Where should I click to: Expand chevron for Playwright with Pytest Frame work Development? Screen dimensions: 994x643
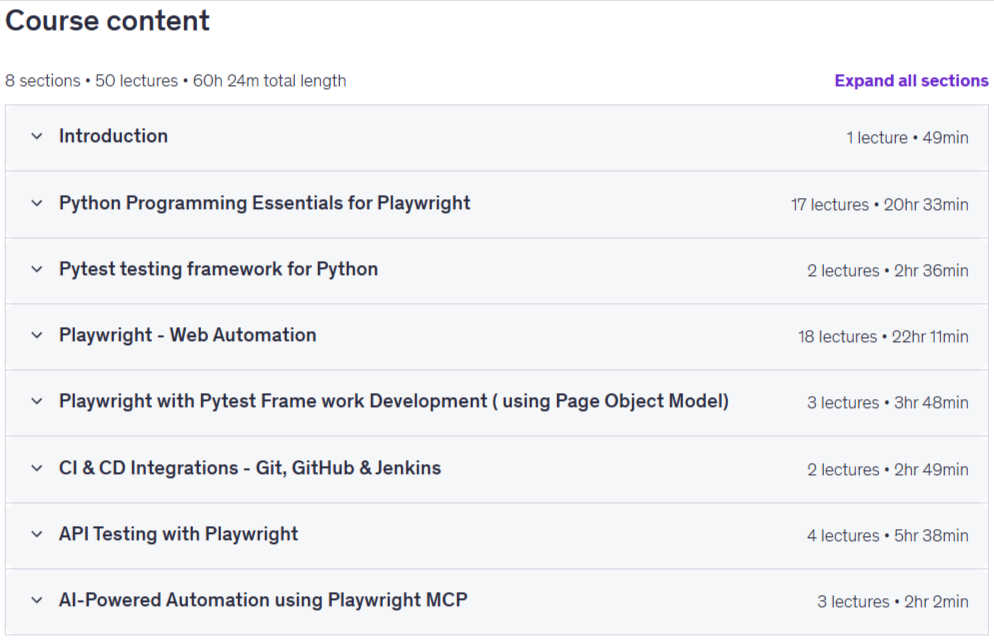37,401
